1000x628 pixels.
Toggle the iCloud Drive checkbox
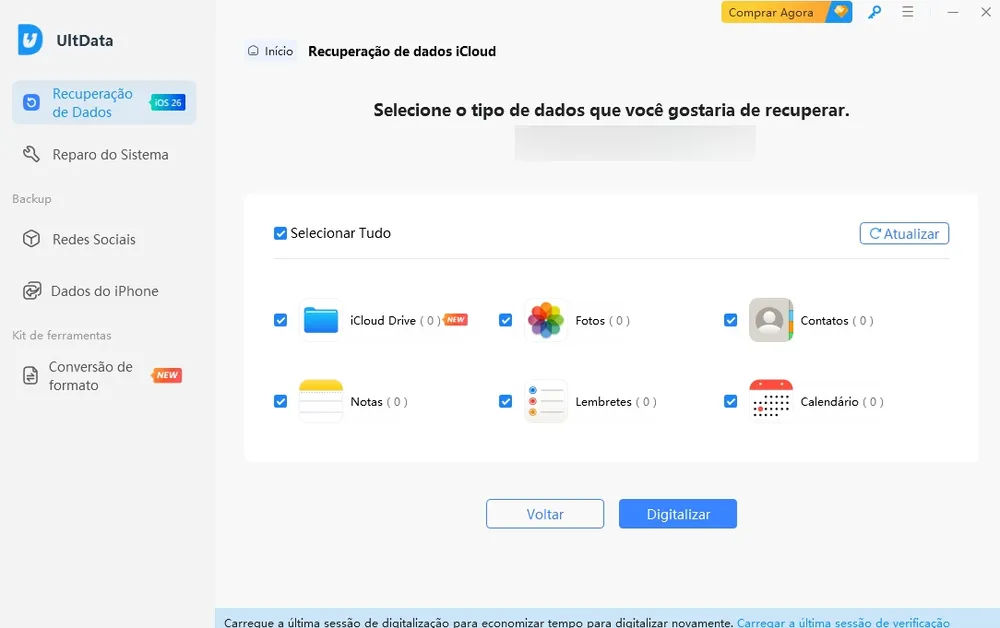coord(281,320)
